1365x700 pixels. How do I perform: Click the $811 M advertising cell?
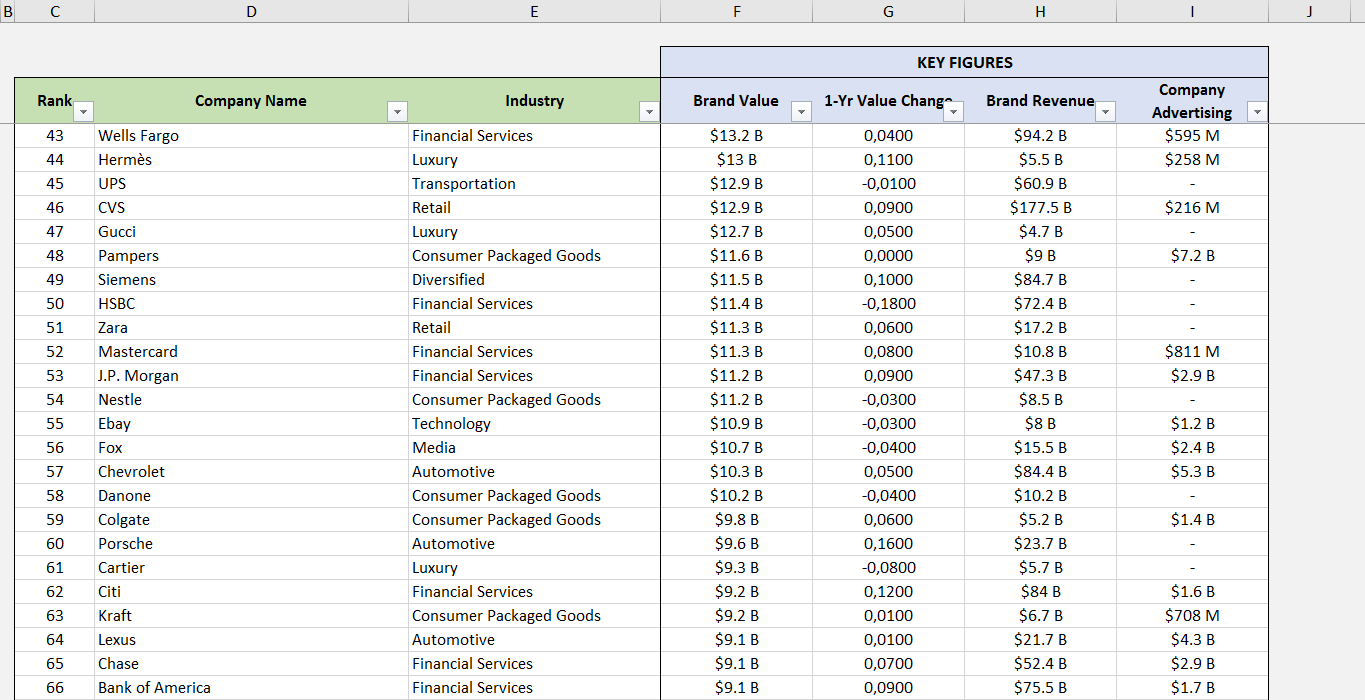1192,352
